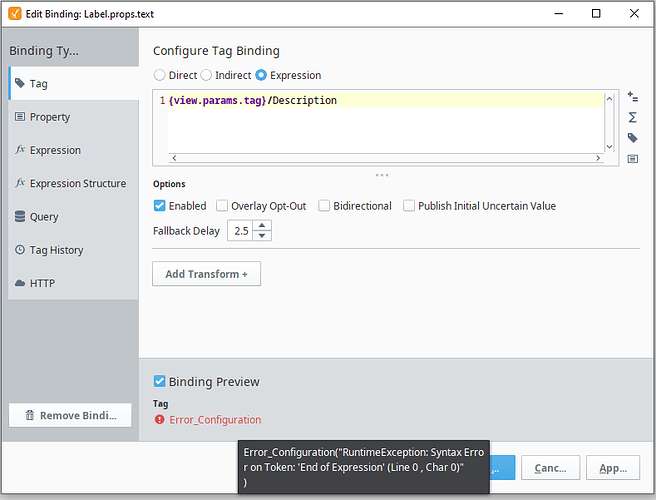Screen dimensions: 656x500
Task: Check the Bidirectional option
Action: (324, 205)
